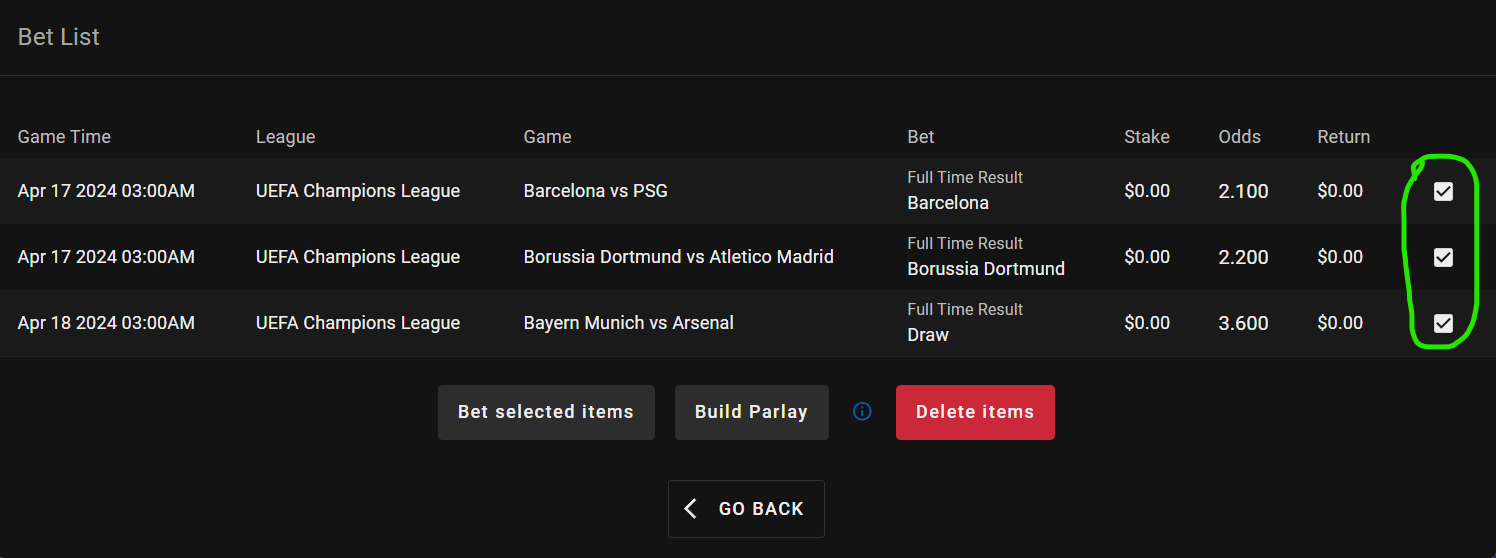Go back using the GO BACK button
Image resolution: width=1496 pixels, height=558 pixels.
(x=746, y=509)
